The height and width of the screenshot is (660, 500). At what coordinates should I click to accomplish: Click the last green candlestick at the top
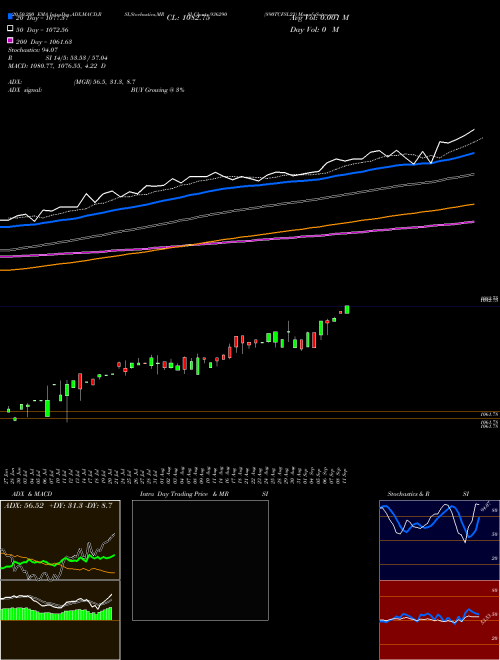347,309
